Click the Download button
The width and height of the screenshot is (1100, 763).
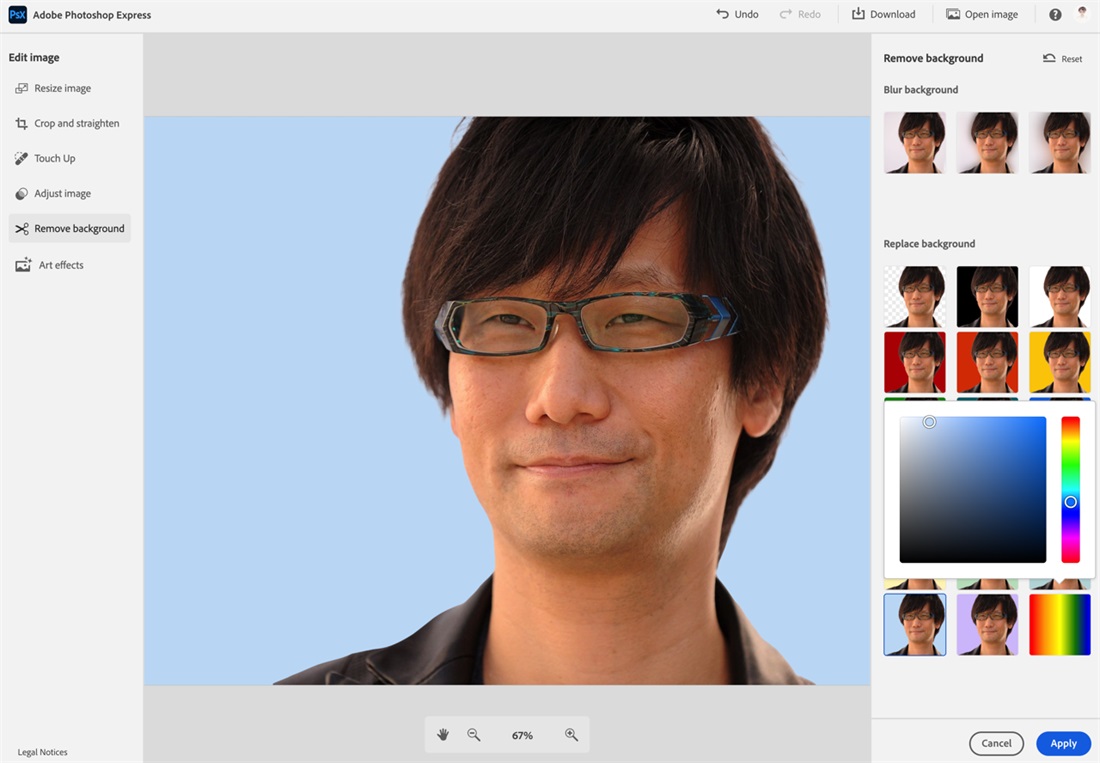coord(883,14)
